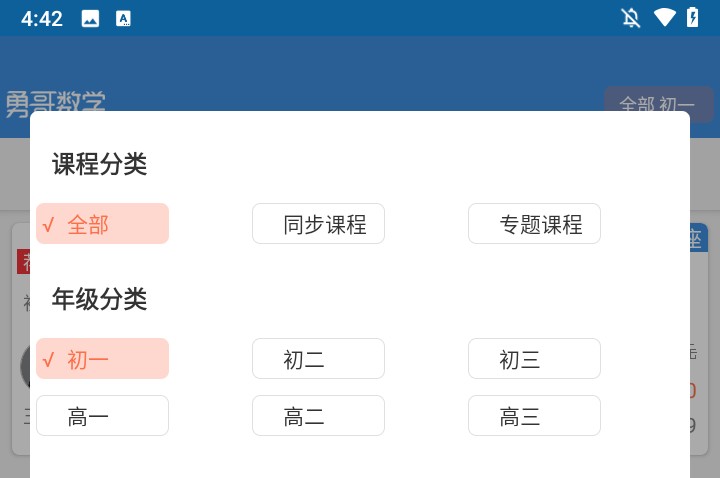Select the 高二 grade option

(x=318, y=416)
